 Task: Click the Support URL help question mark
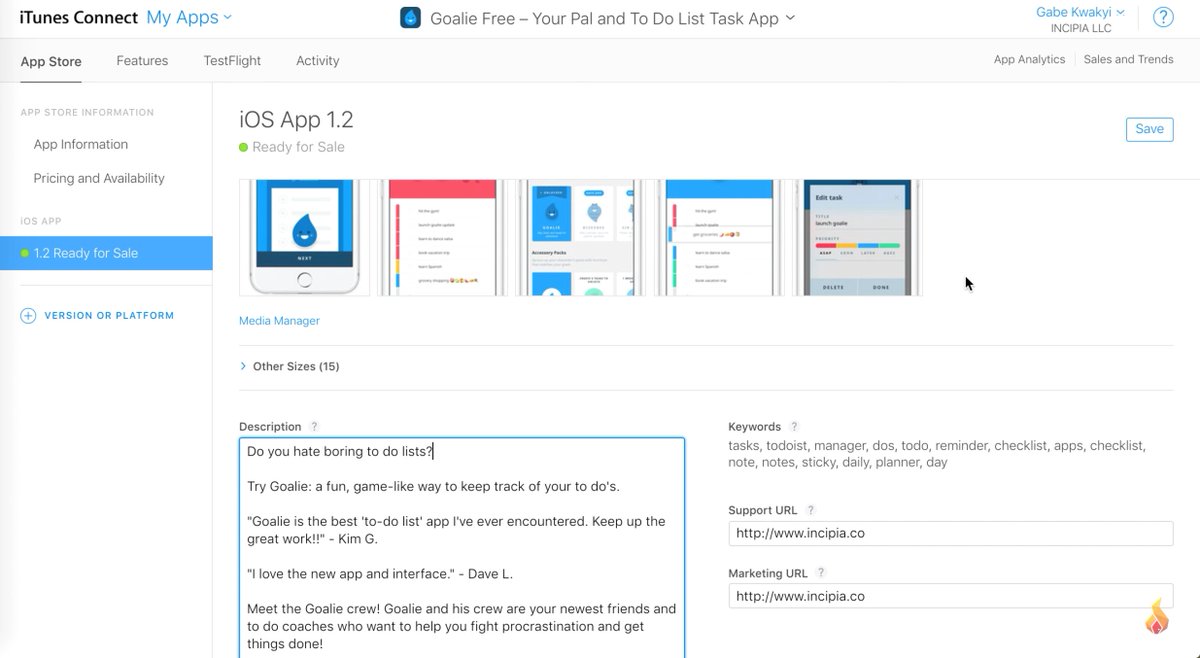pos(811,510)
